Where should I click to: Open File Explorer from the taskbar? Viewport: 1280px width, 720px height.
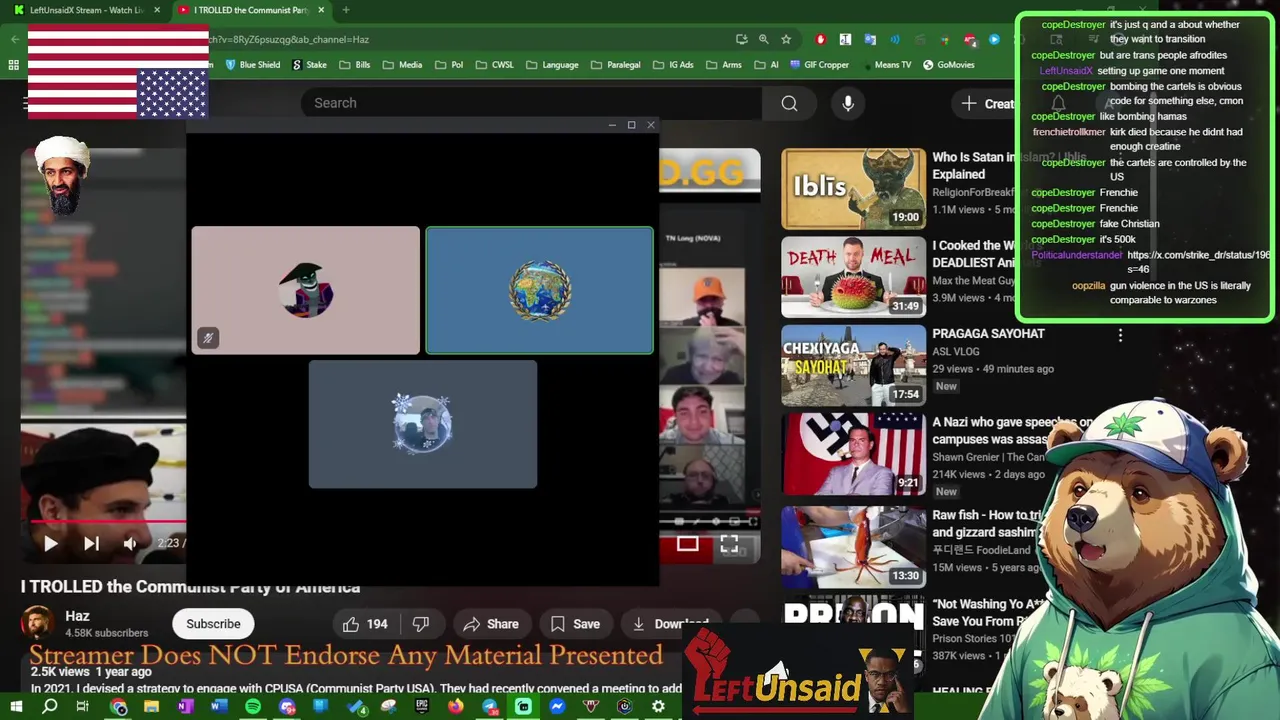151,707
